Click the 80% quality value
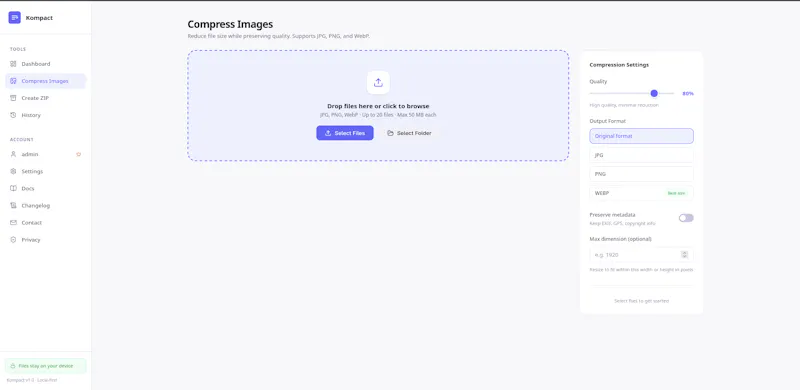Screen dimensions: 800x390 pyautogui.click(x=688, y=93)
